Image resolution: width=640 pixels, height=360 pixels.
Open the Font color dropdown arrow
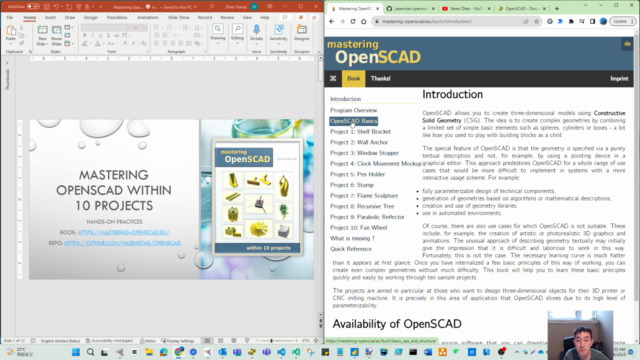tap(102, 44)
